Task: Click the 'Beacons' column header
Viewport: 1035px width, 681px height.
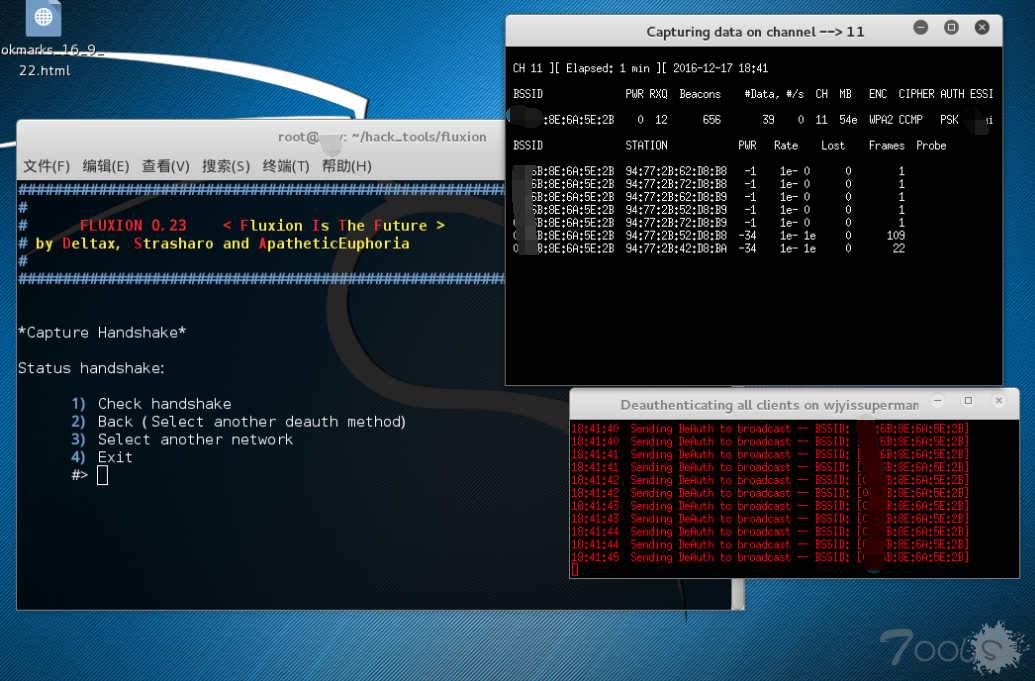Action: [x=700, y=94]
